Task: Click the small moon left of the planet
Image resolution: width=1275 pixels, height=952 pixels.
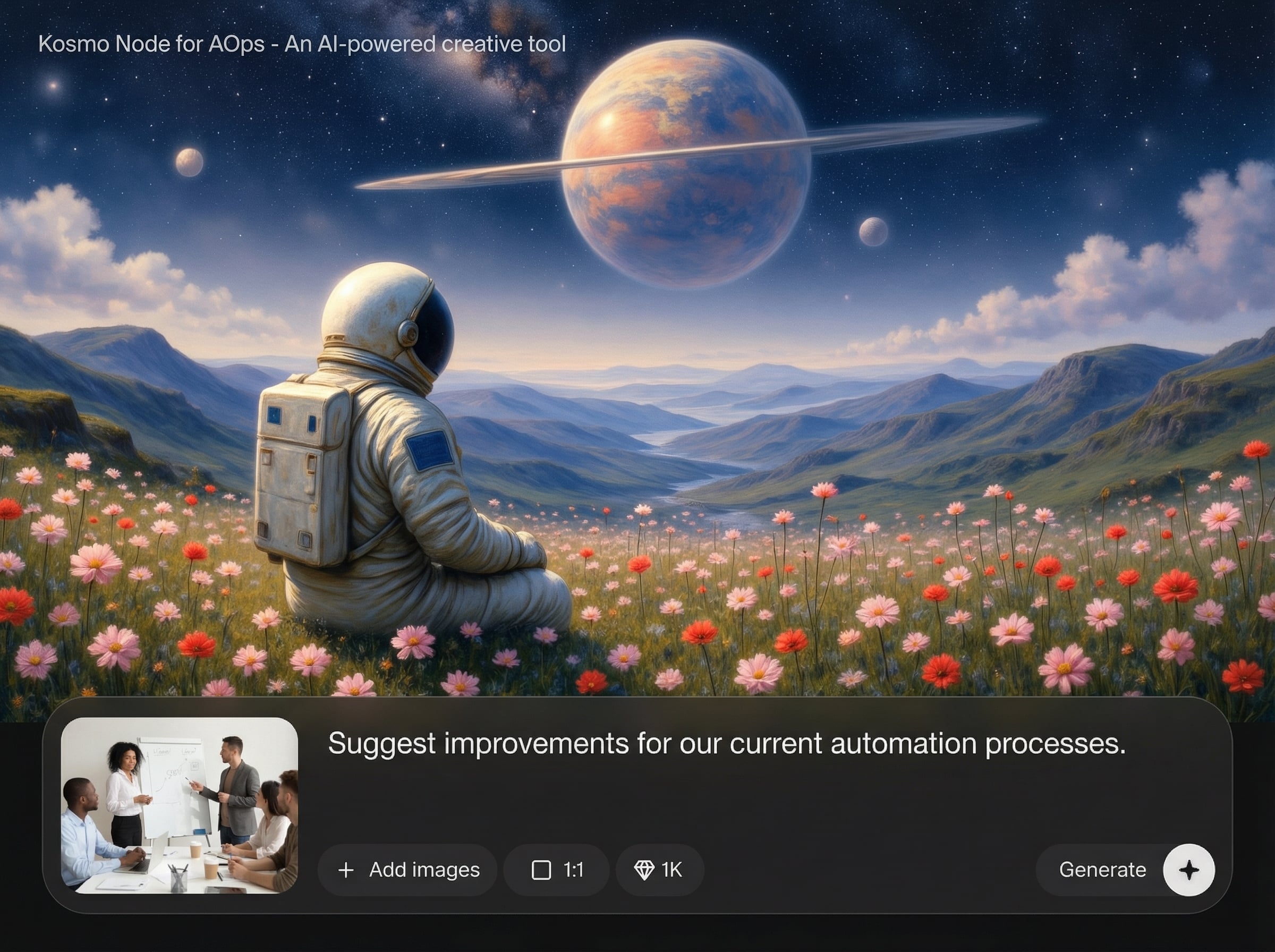Action: pyautogui.click(x=190, y=162)
